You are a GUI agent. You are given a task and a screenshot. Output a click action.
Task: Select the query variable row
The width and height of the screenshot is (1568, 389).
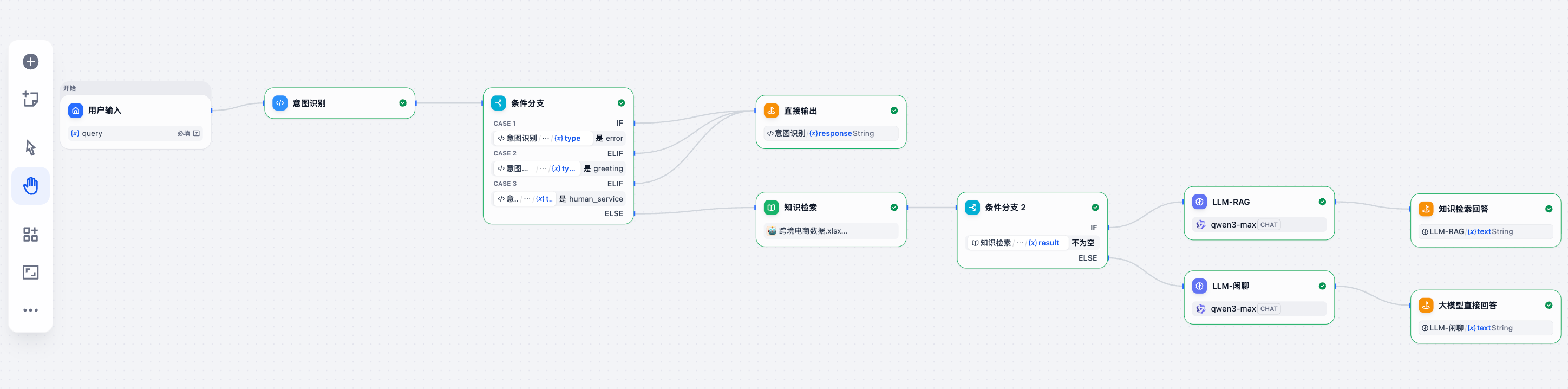135,133
